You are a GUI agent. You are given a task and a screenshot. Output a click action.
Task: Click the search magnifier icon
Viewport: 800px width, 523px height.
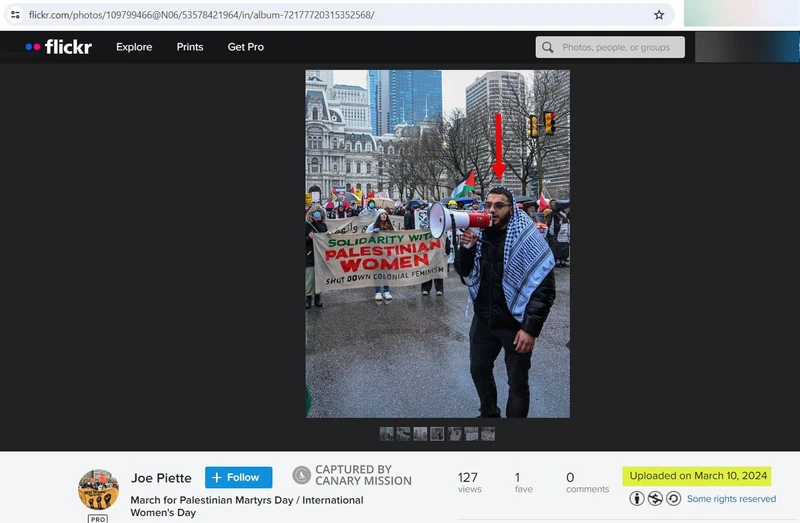(x=547, y=47)
